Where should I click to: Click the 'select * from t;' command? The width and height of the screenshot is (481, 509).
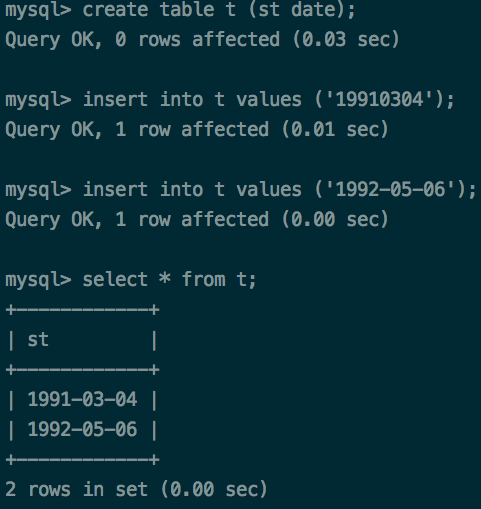pyautogui.click(x=169, y=280)
